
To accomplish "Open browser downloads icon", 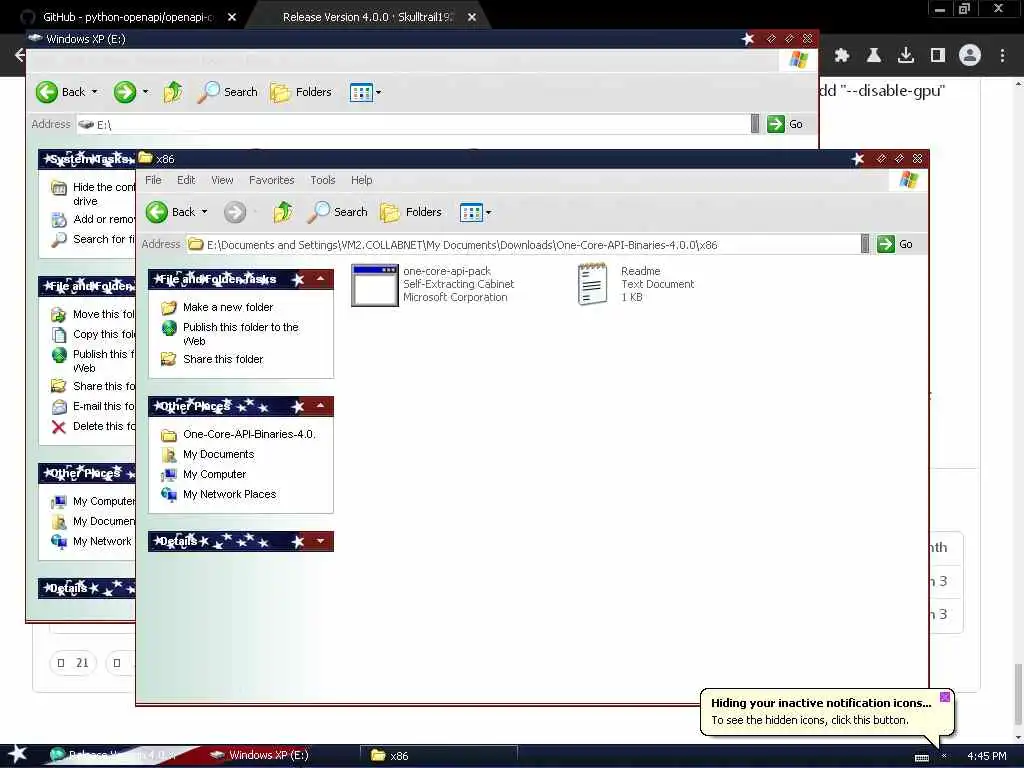I will [x=906, y=56].
